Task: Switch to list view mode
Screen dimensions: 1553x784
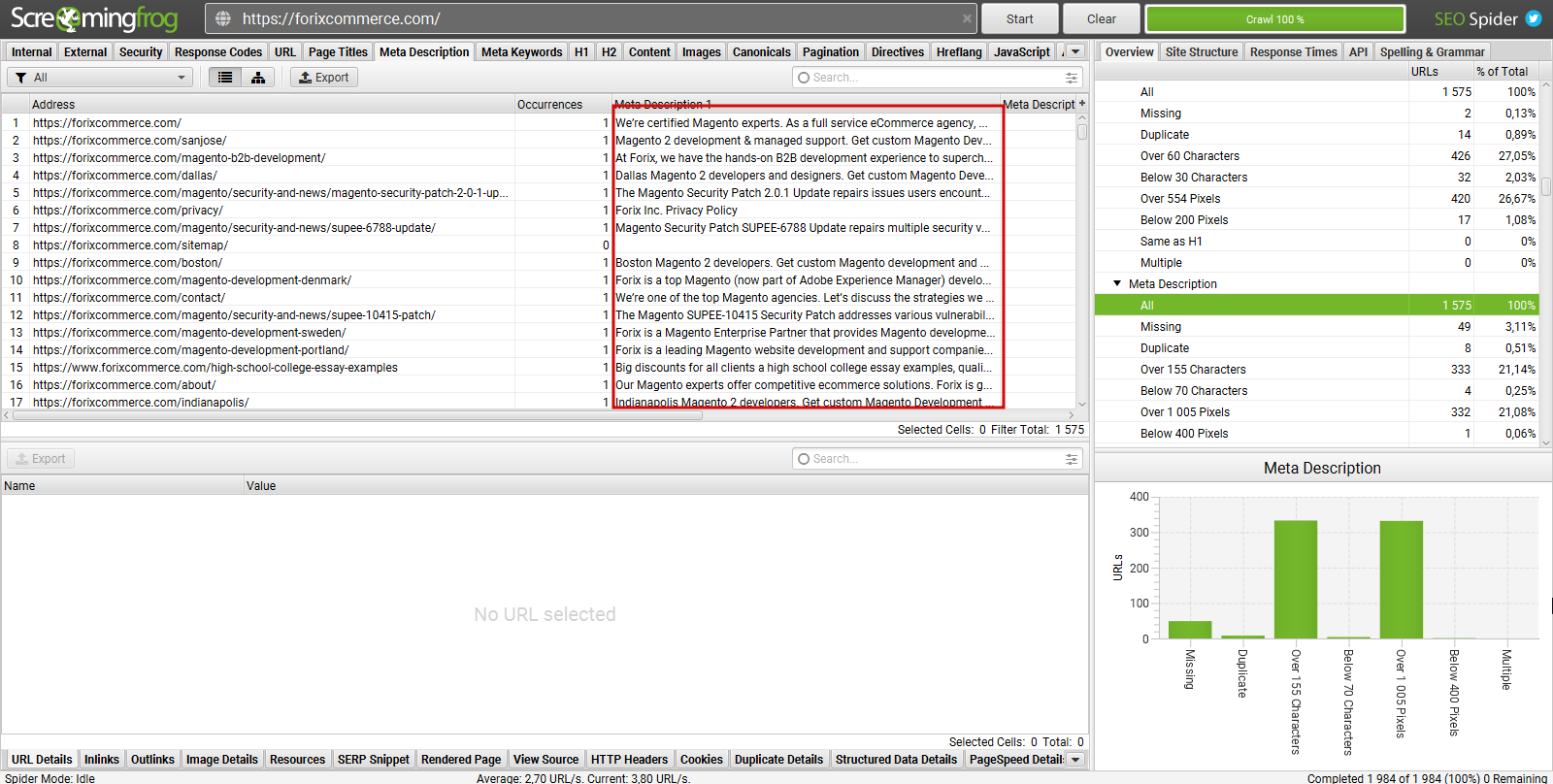Action: [x=225, y=78]
